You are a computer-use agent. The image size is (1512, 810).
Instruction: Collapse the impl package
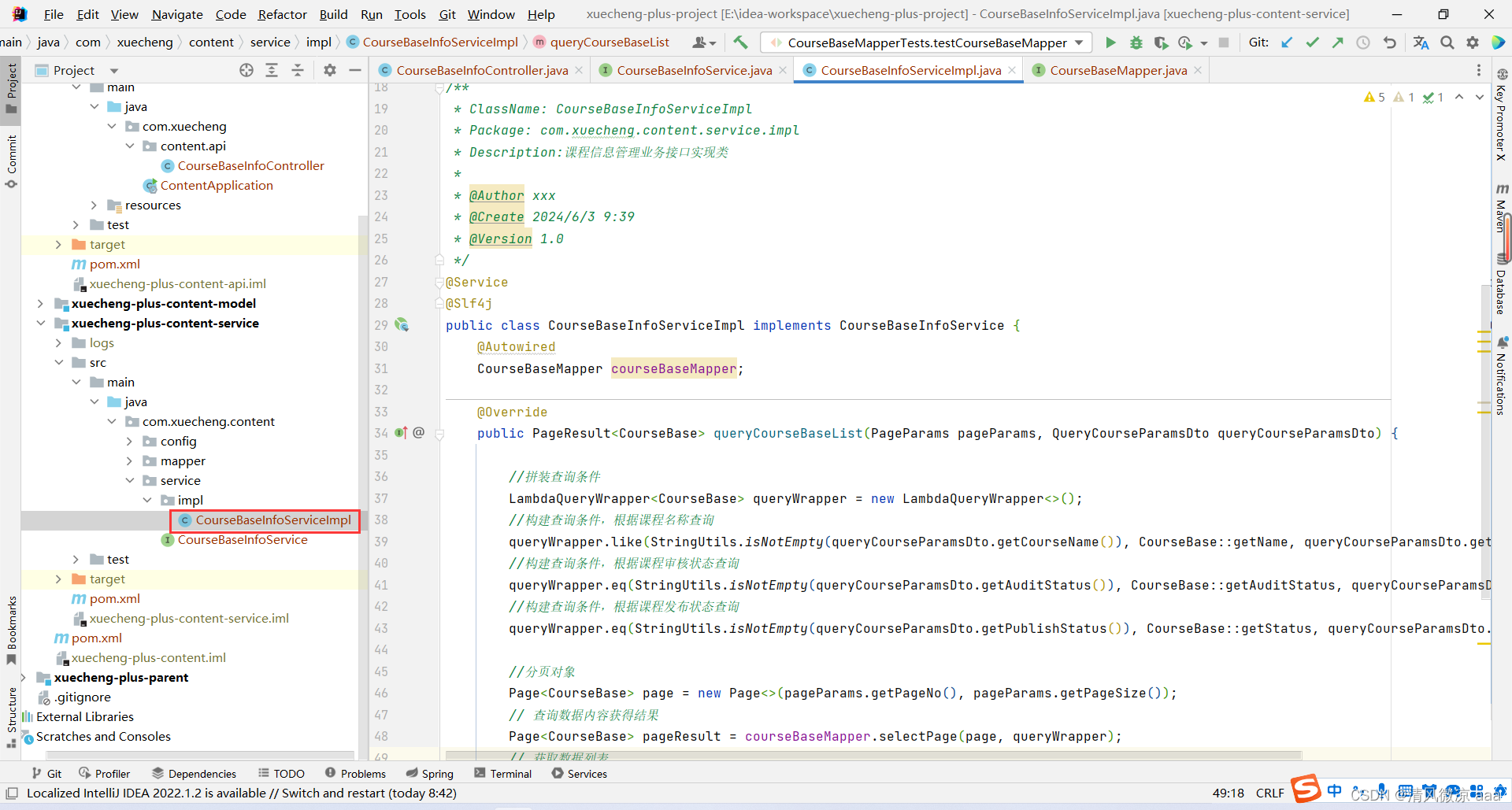pos(147,500)
